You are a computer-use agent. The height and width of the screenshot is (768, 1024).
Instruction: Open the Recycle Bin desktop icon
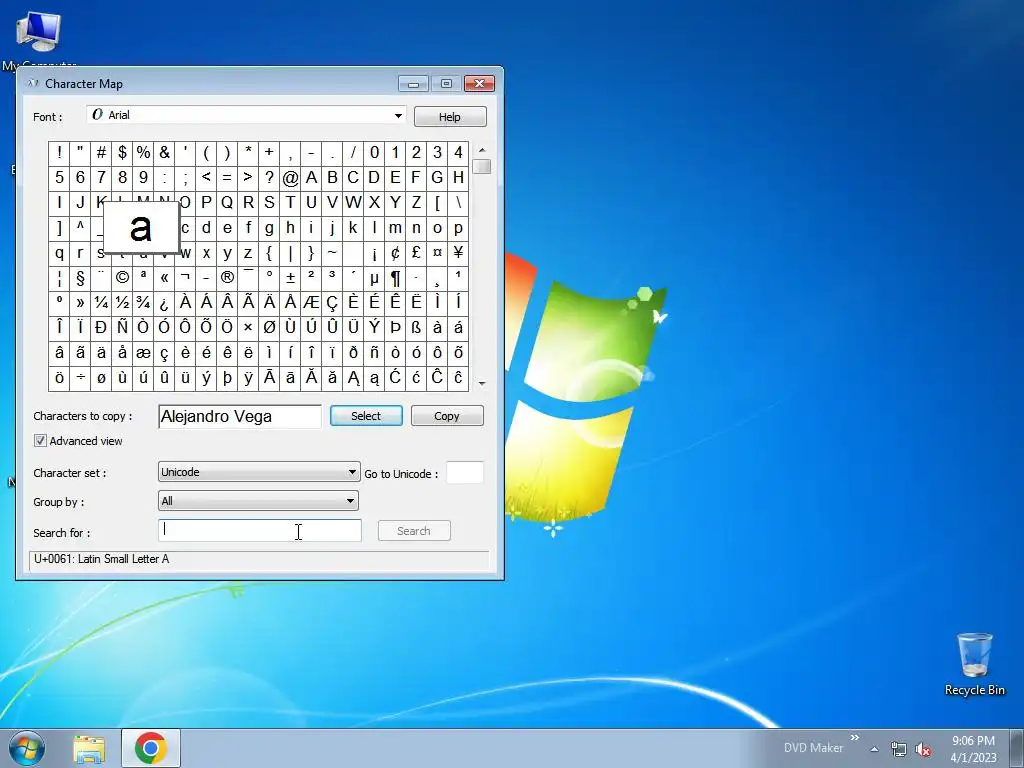pyautogui.click(x=974, y=665)
